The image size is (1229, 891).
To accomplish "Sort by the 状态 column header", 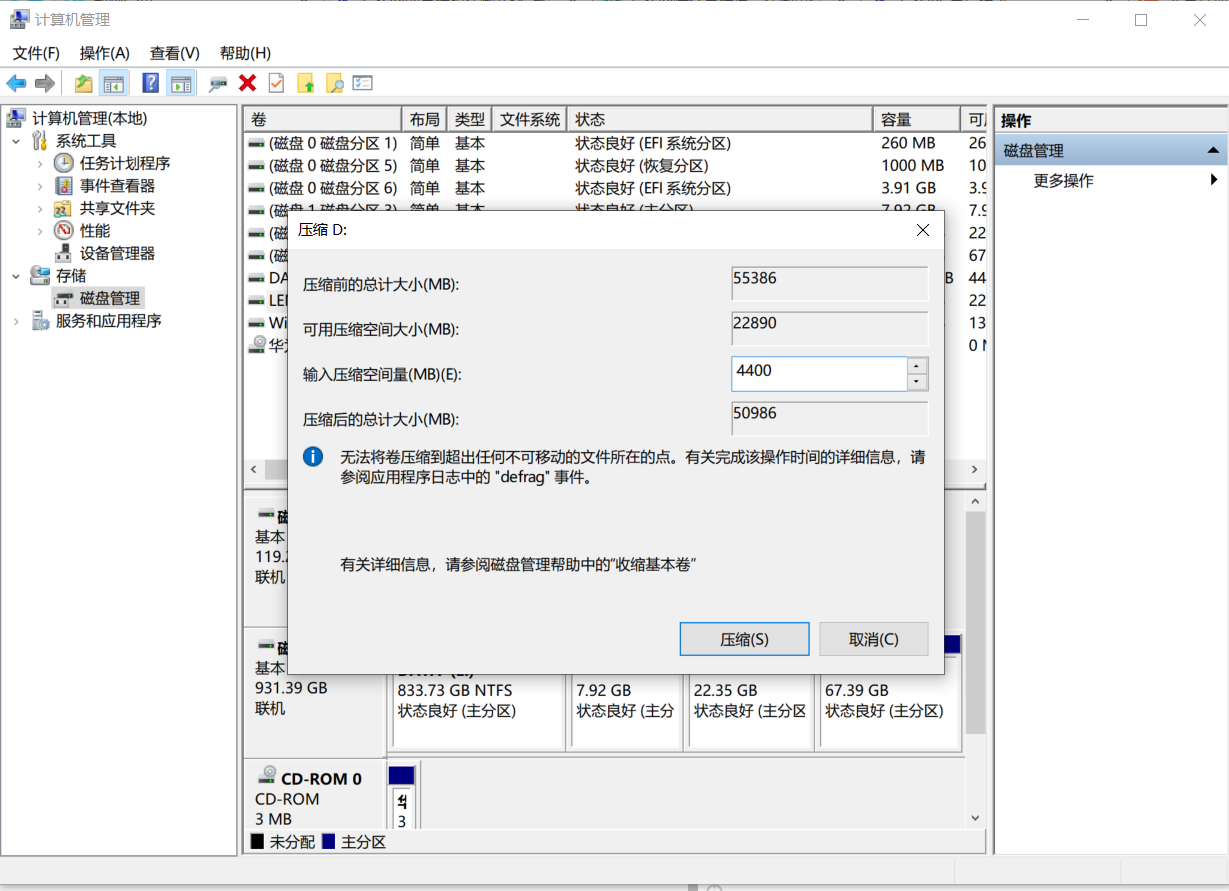I will click(720, 119).
